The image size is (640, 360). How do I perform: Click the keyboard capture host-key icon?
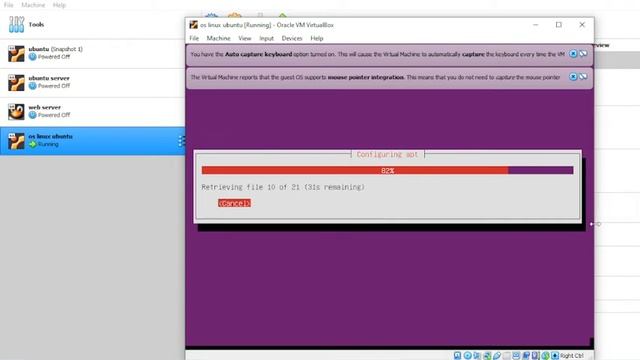point(555,356)
